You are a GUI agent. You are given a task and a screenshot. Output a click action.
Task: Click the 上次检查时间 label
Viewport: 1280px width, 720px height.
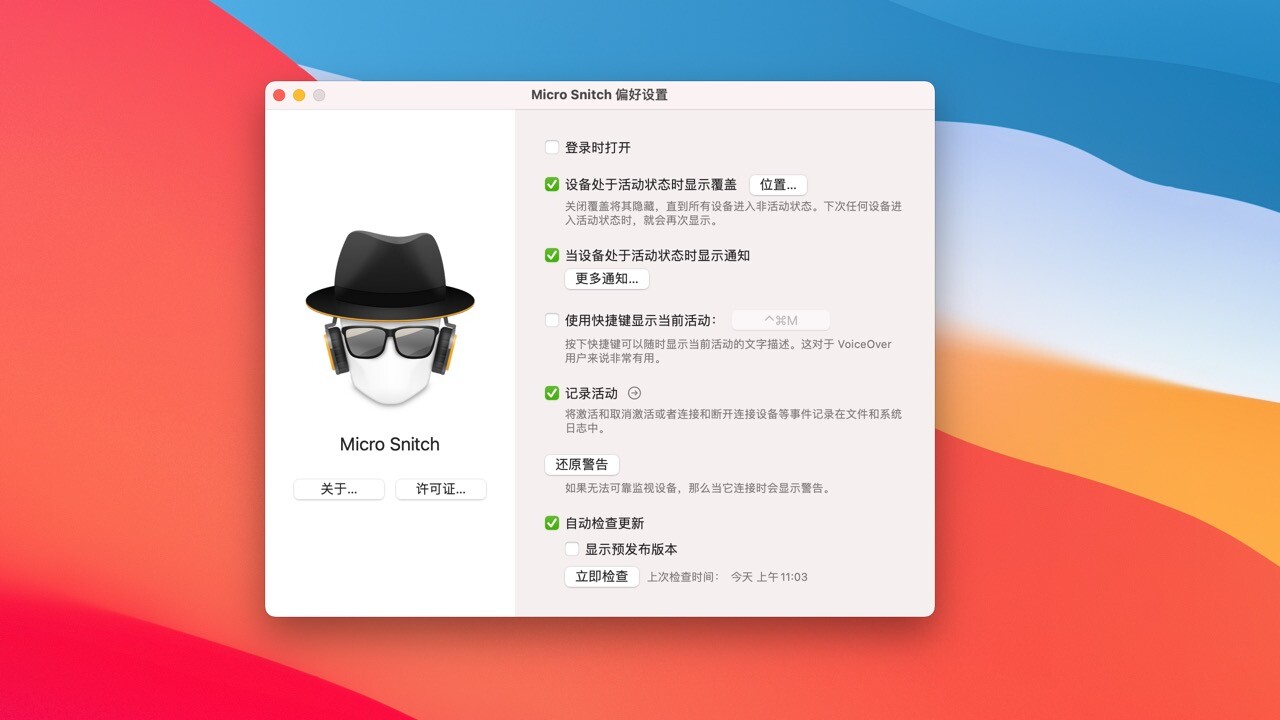click(683, 577)
